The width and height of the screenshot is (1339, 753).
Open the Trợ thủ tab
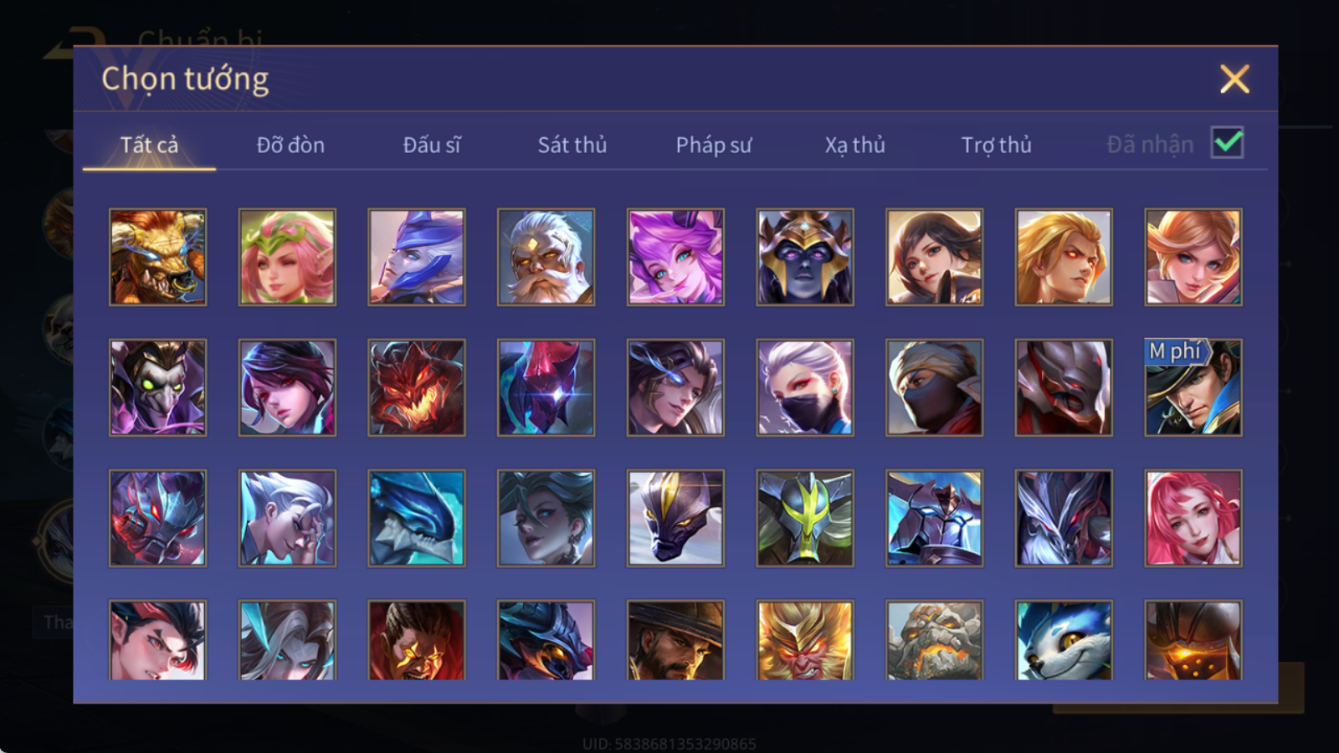point(996,145)
